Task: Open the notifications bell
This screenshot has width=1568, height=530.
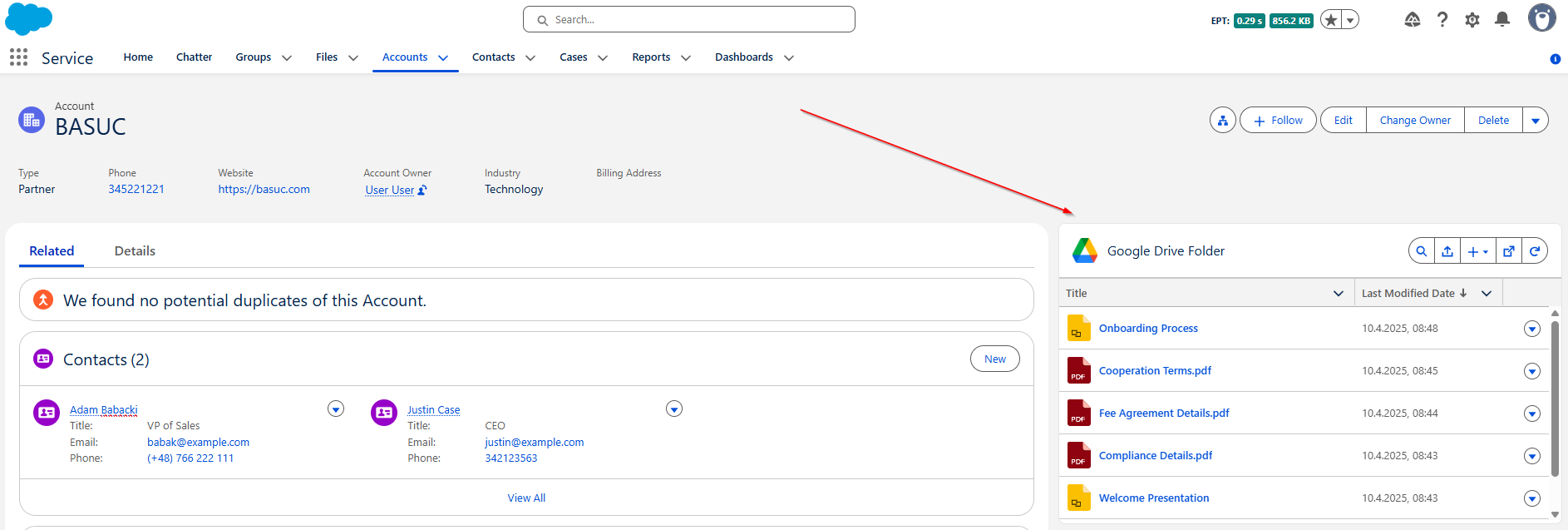Action: pyautogui.click(x=1501, y=20)
